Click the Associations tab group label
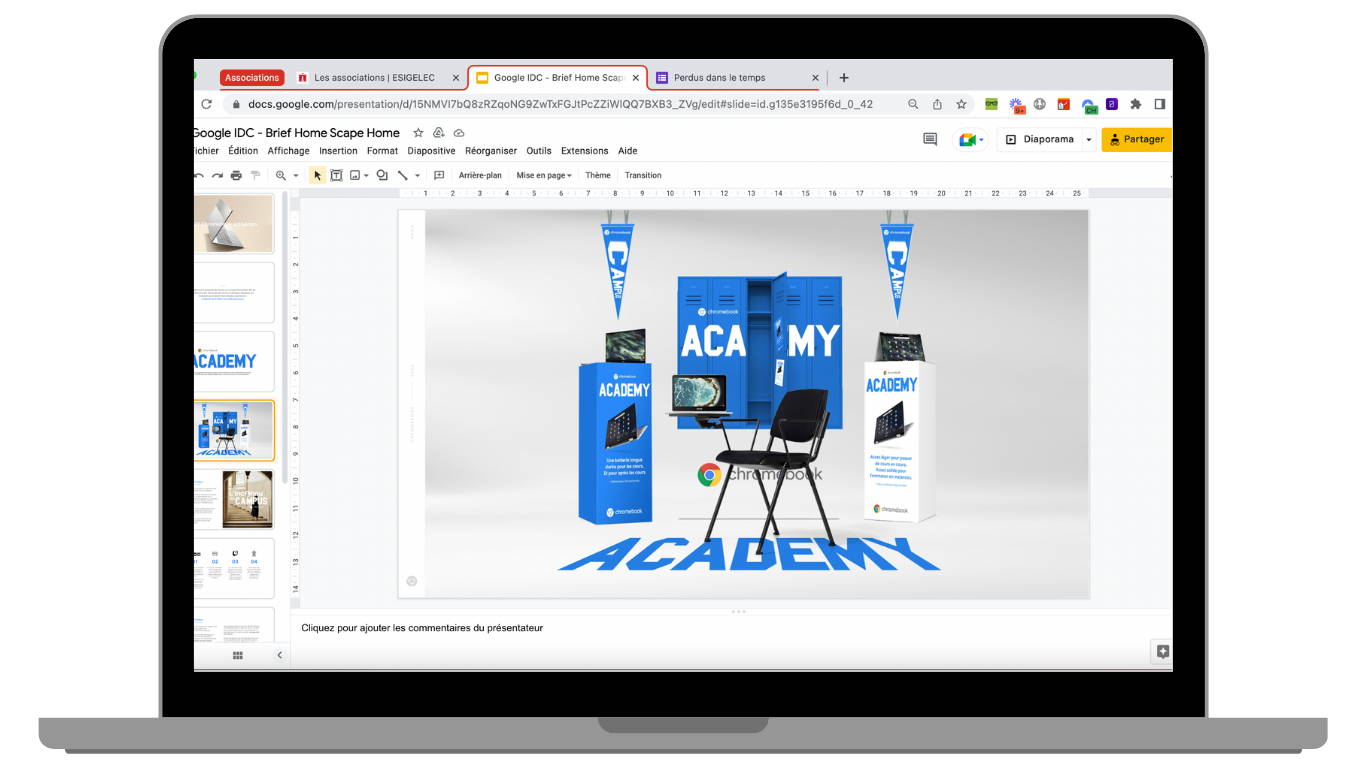This screenshot has width=1366, height=768. tap(252, 77)
